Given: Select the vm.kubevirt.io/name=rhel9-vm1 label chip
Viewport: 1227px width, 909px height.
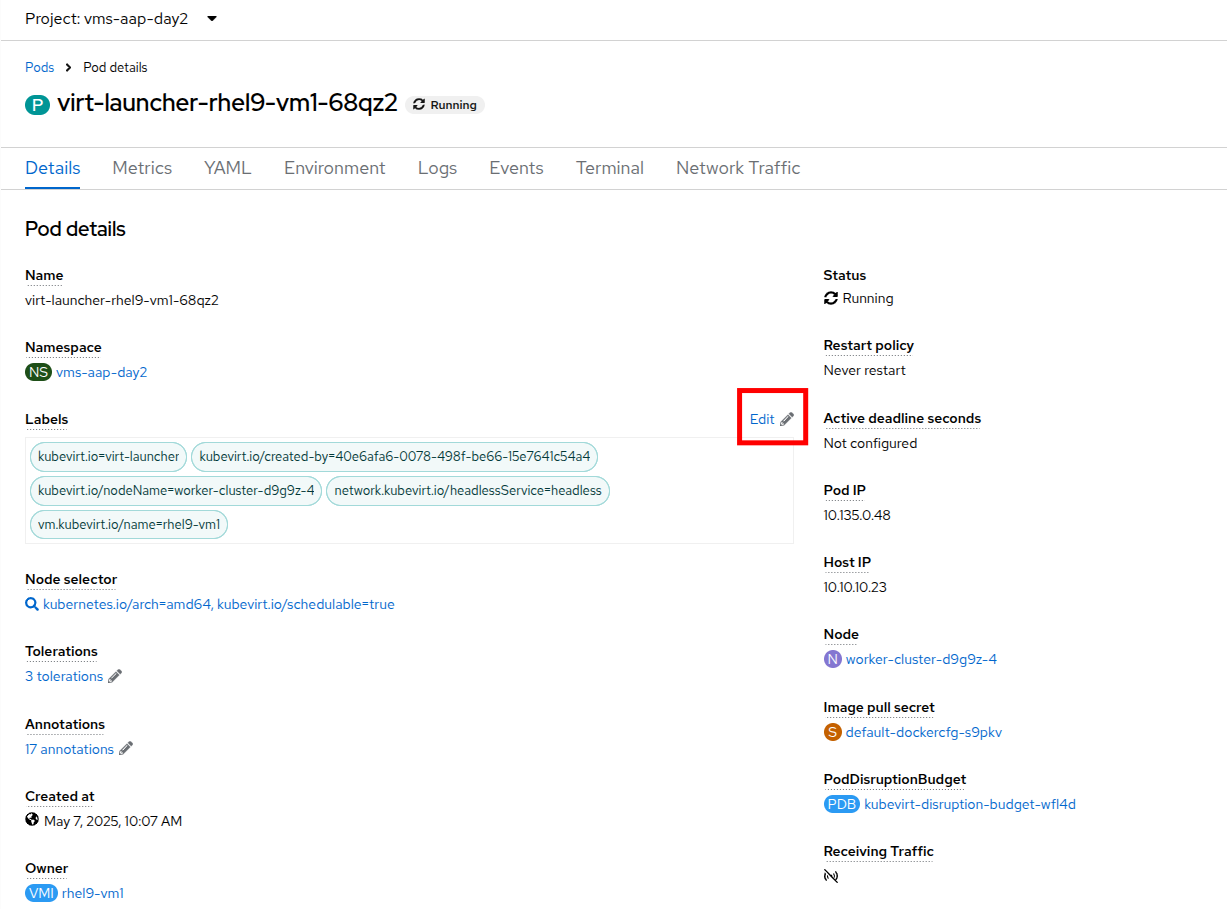Looking at the screenshot, I should [x=129, y=525].
